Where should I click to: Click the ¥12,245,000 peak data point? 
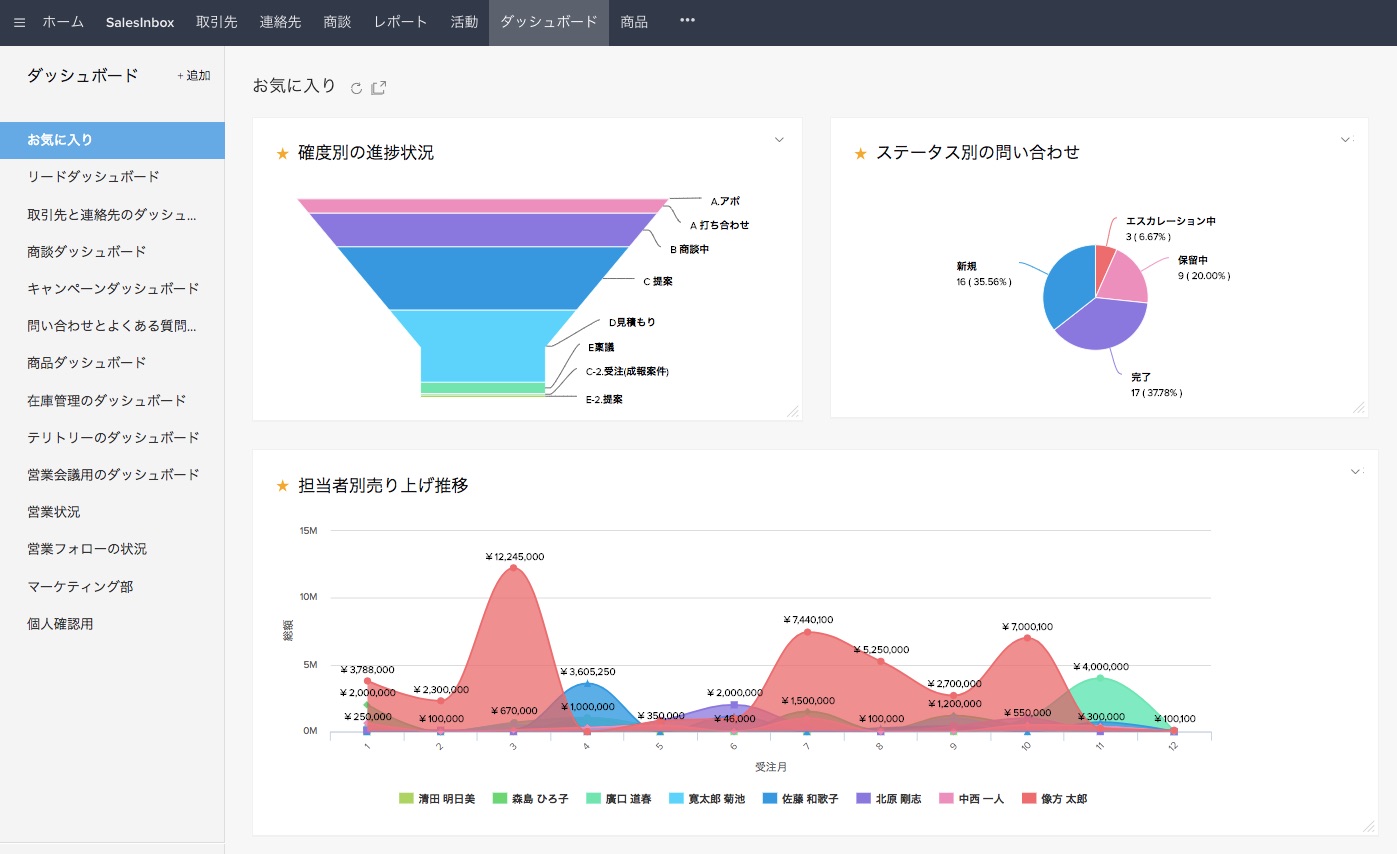[x=514, y=568]
